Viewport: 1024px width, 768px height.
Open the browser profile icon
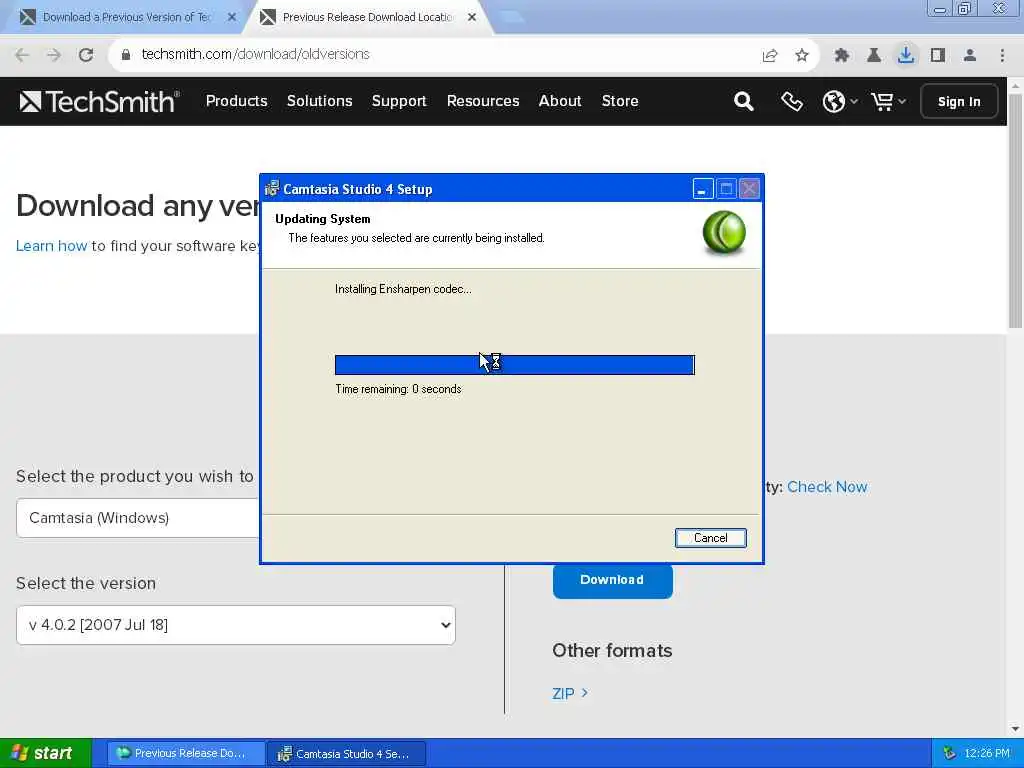970,56
